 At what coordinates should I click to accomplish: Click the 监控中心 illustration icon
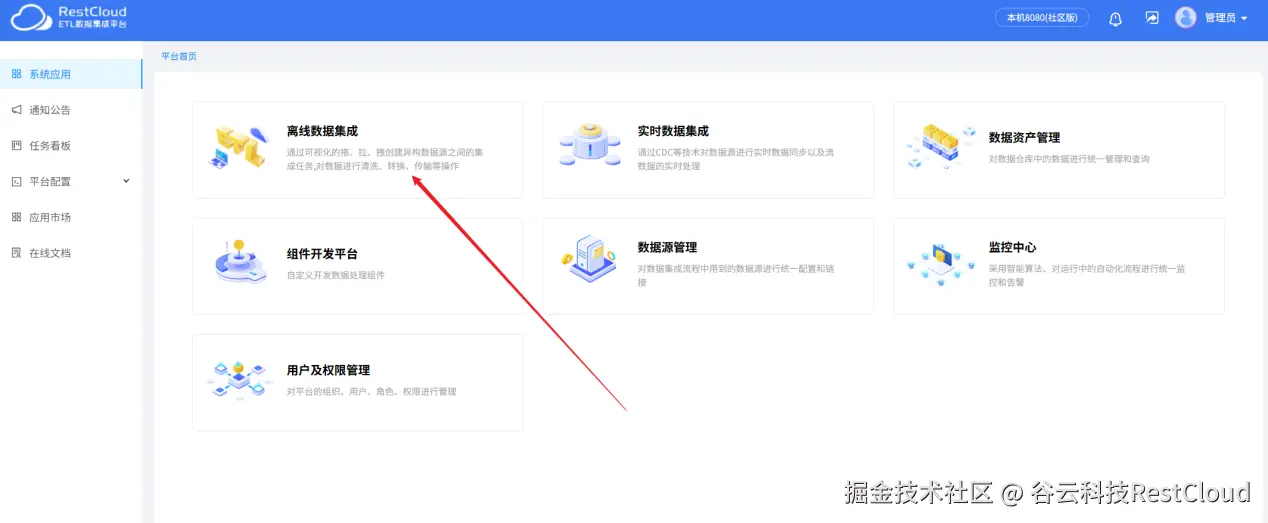[941, 264]
